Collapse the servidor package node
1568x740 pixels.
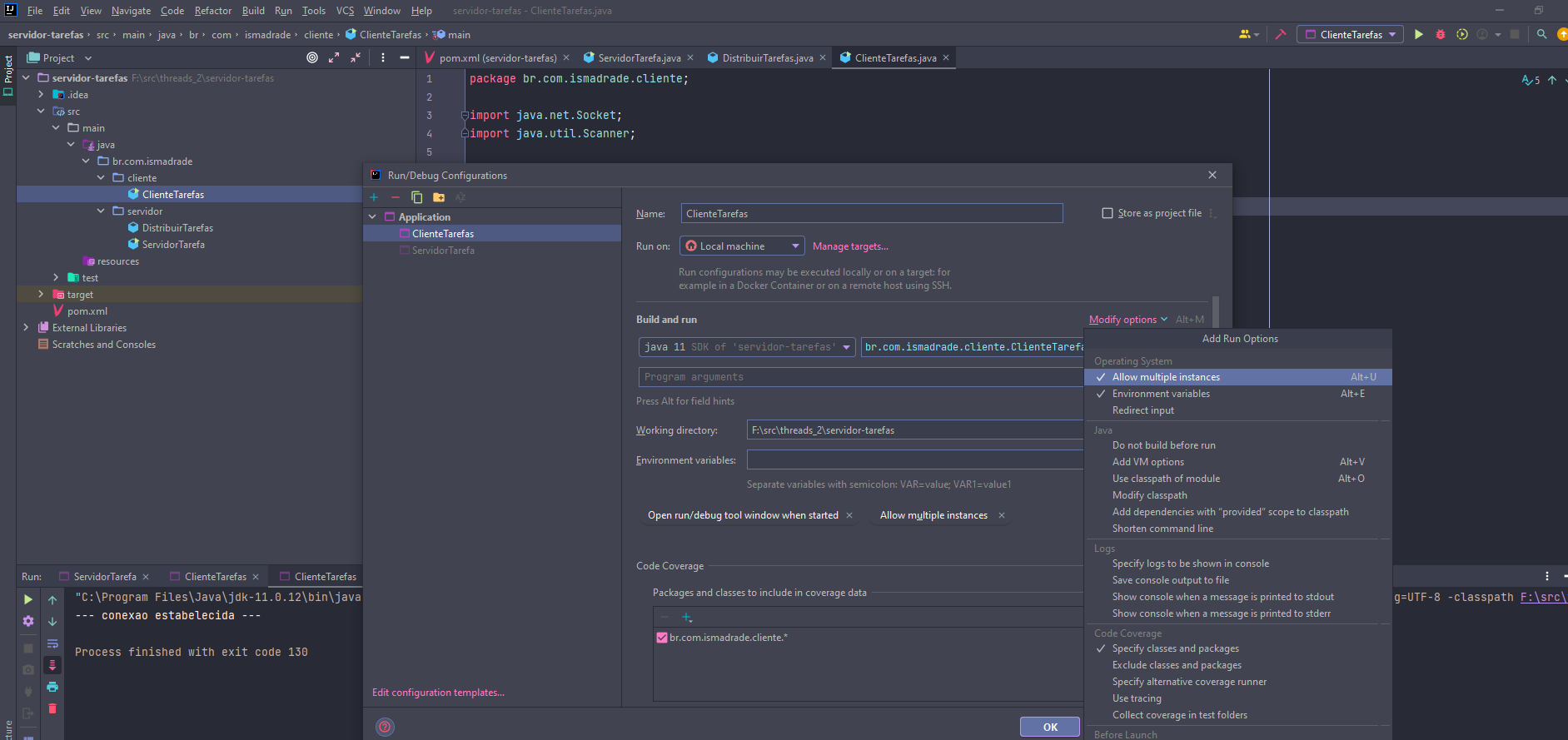[101, 211]
